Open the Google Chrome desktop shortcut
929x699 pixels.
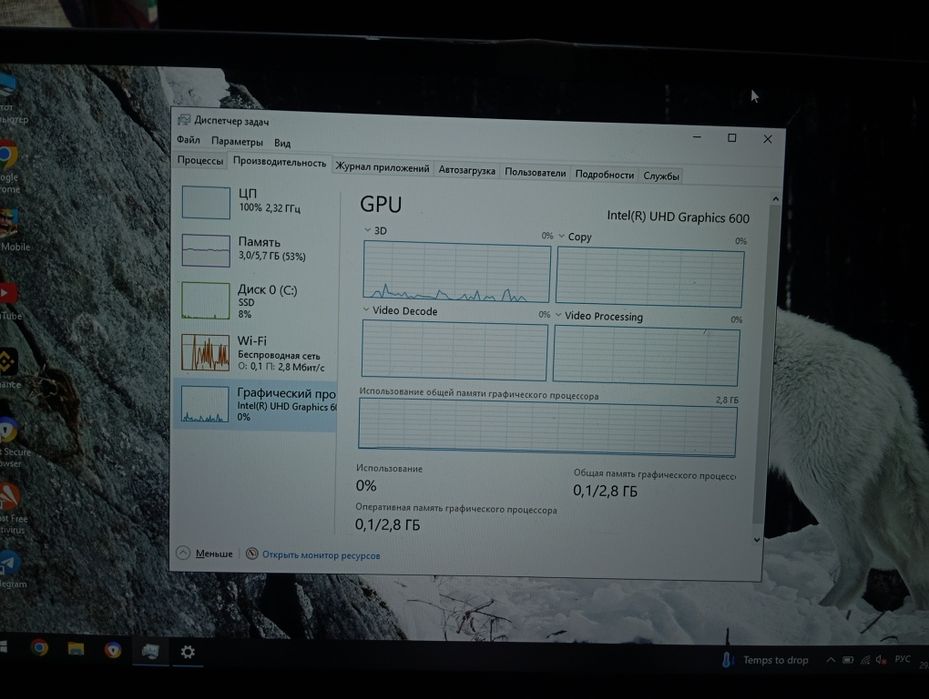coord(8,166)
